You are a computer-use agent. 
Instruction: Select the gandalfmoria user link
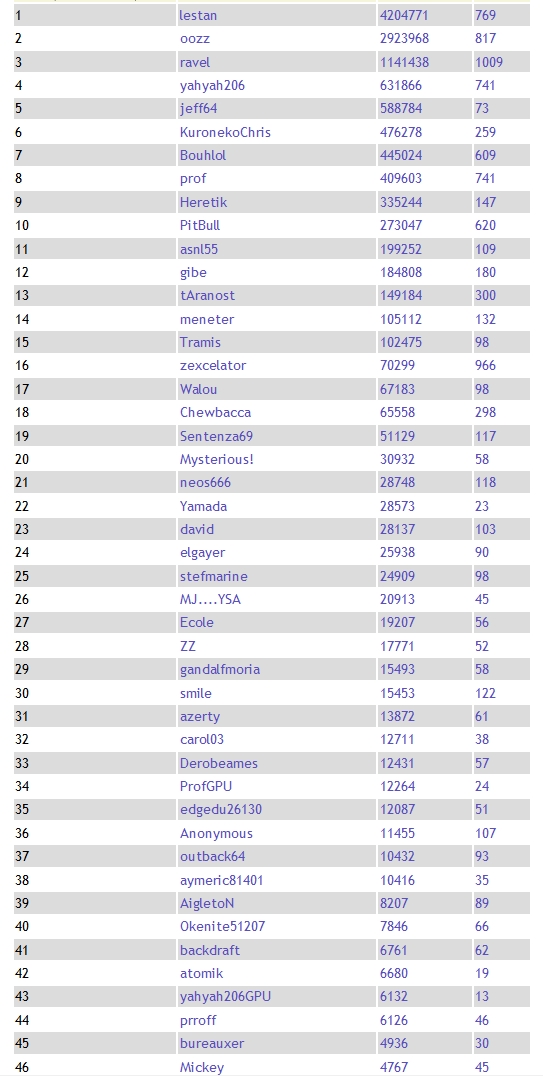[x=220, y=669]
